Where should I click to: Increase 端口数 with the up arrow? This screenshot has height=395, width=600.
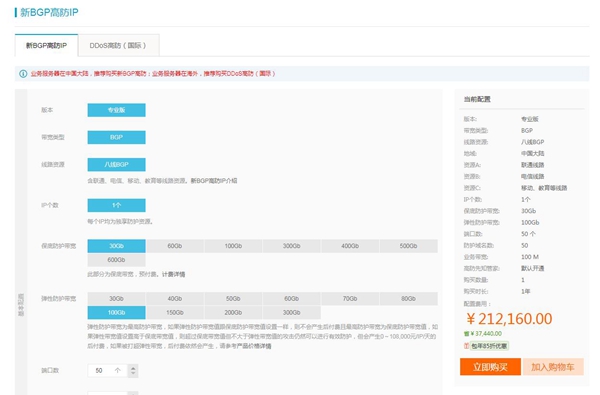133,368
